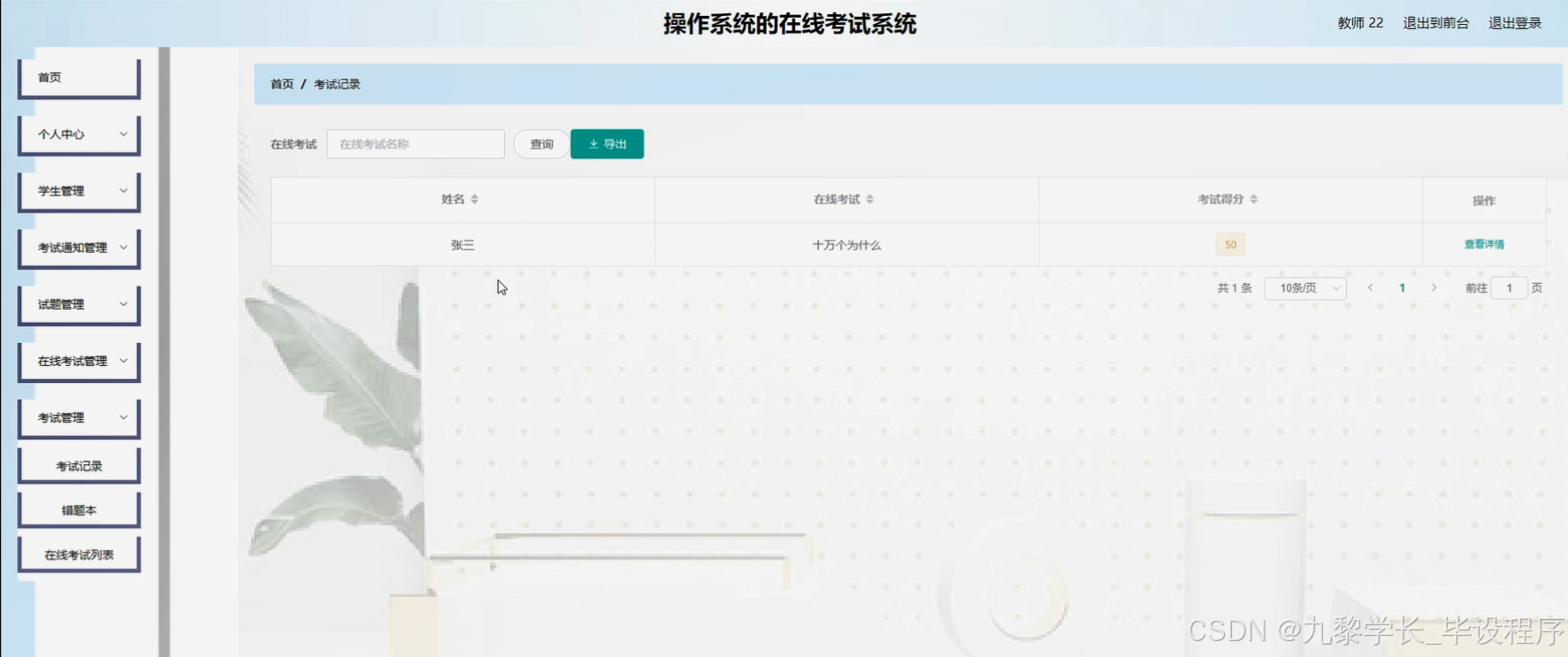Click 考试记录 in the breadcrumb
This screenshot has width=1568, height=657.
337,84
